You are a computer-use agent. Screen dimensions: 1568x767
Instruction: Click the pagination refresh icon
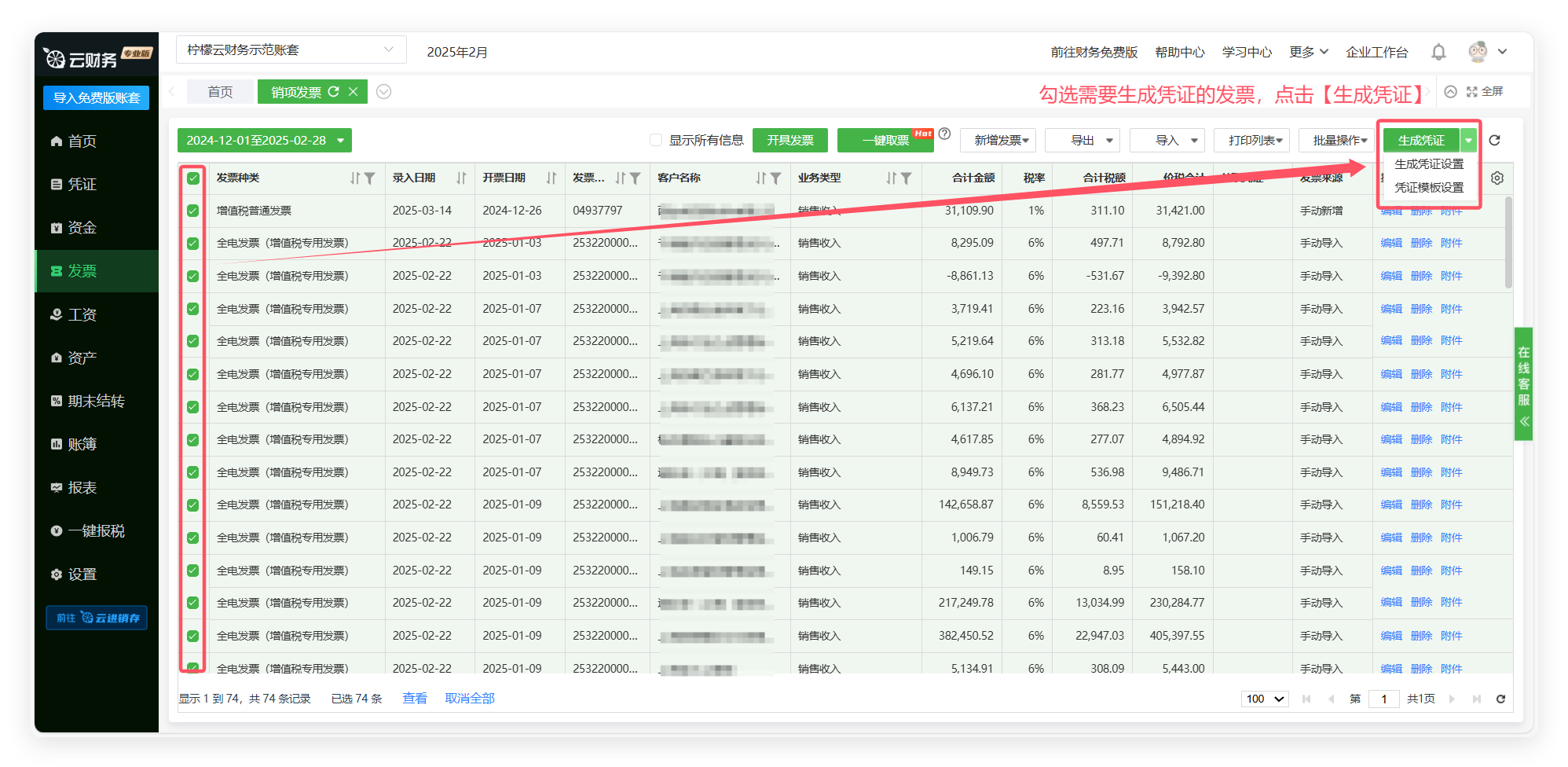[1500, 699]
